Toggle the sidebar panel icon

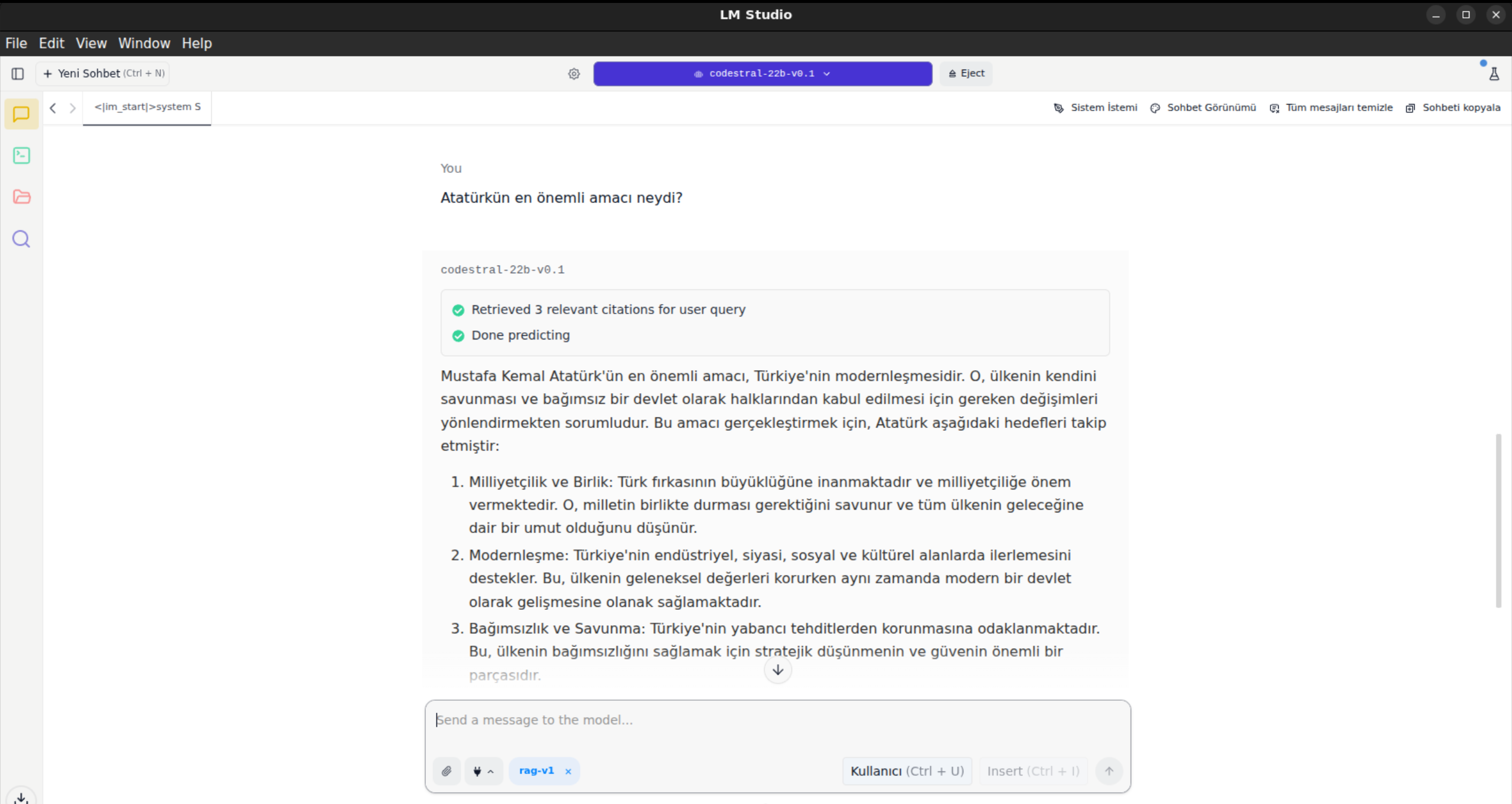[18, 74]
